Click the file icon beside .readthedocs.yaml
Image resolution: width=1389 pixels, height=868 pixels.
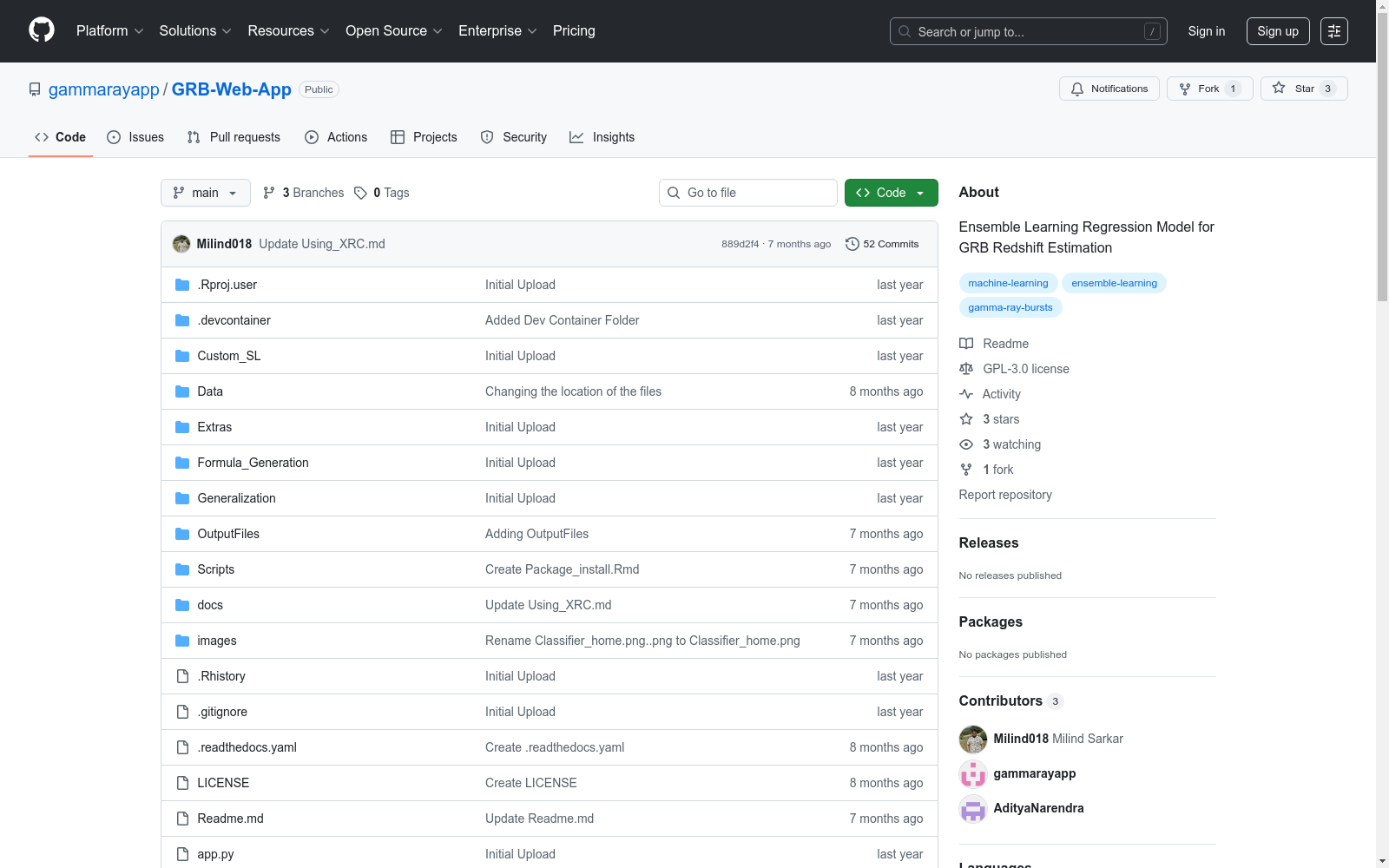(x=182, y=747)
